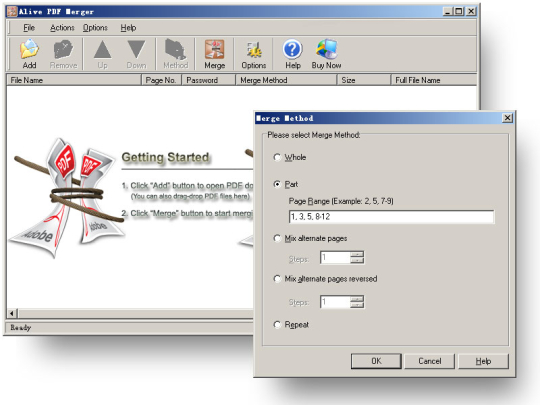Click the Merge Method column header
The width and height of the screenshot is (540, 405).
(286, 80)
